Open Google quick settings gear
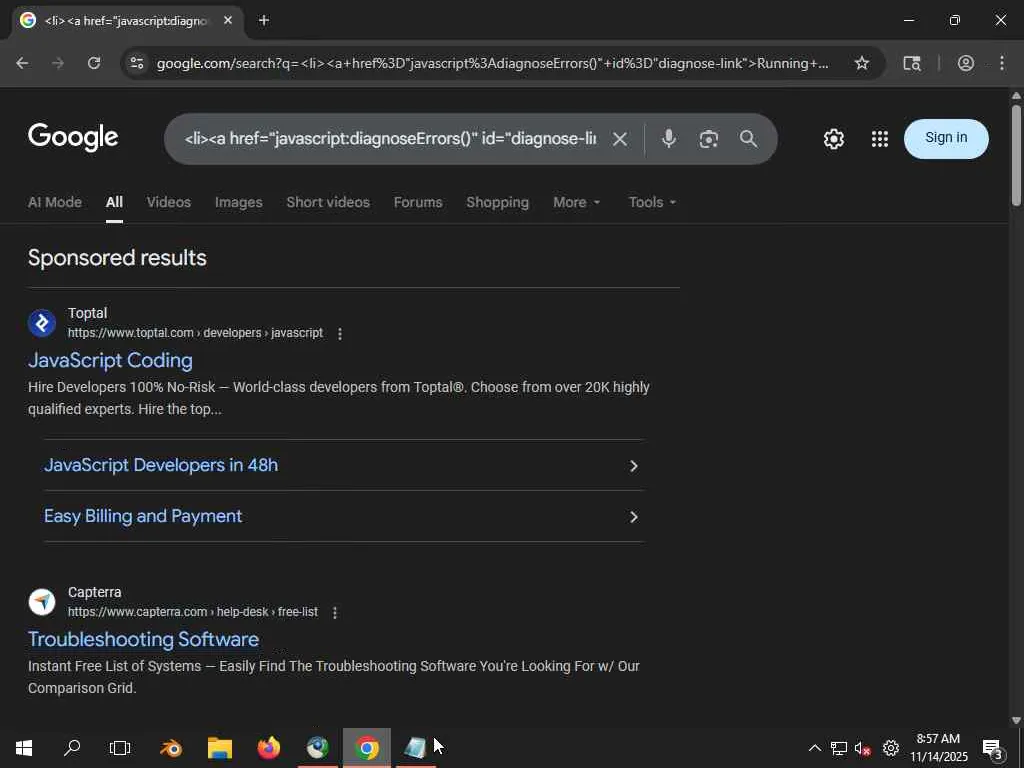Screen dimensions: 1024x768 [834, 138]
